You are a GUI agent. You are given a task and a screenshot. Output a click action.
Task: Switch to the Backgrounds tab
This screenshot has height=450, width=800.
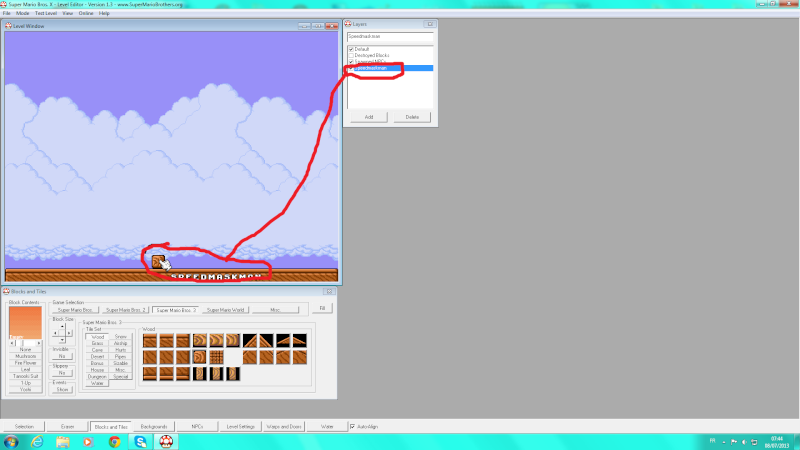pyautogui.click(x=154, y=427)
